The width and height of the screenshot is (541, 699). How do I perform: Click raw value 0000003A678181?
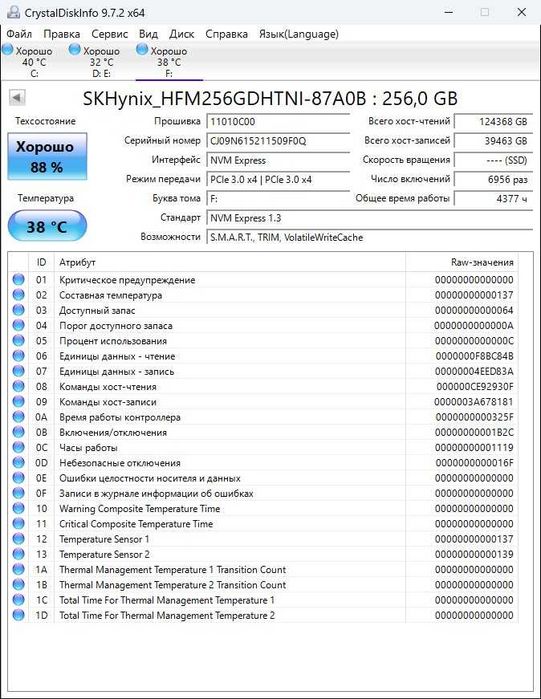pos(474,402)
